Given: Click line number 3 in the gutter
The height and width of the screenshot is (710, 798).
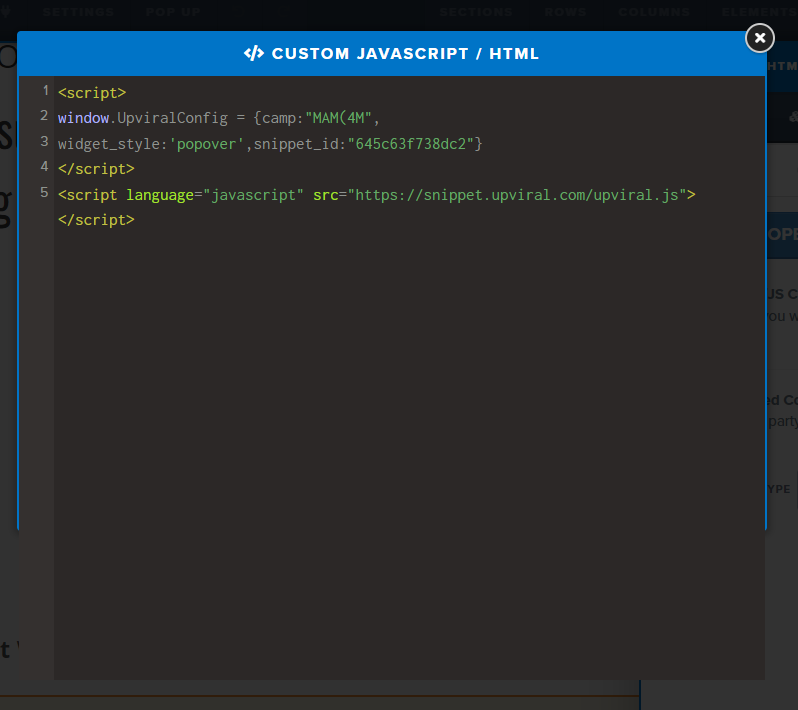Looking at the screenshot, I should click(x=44, y=141).
